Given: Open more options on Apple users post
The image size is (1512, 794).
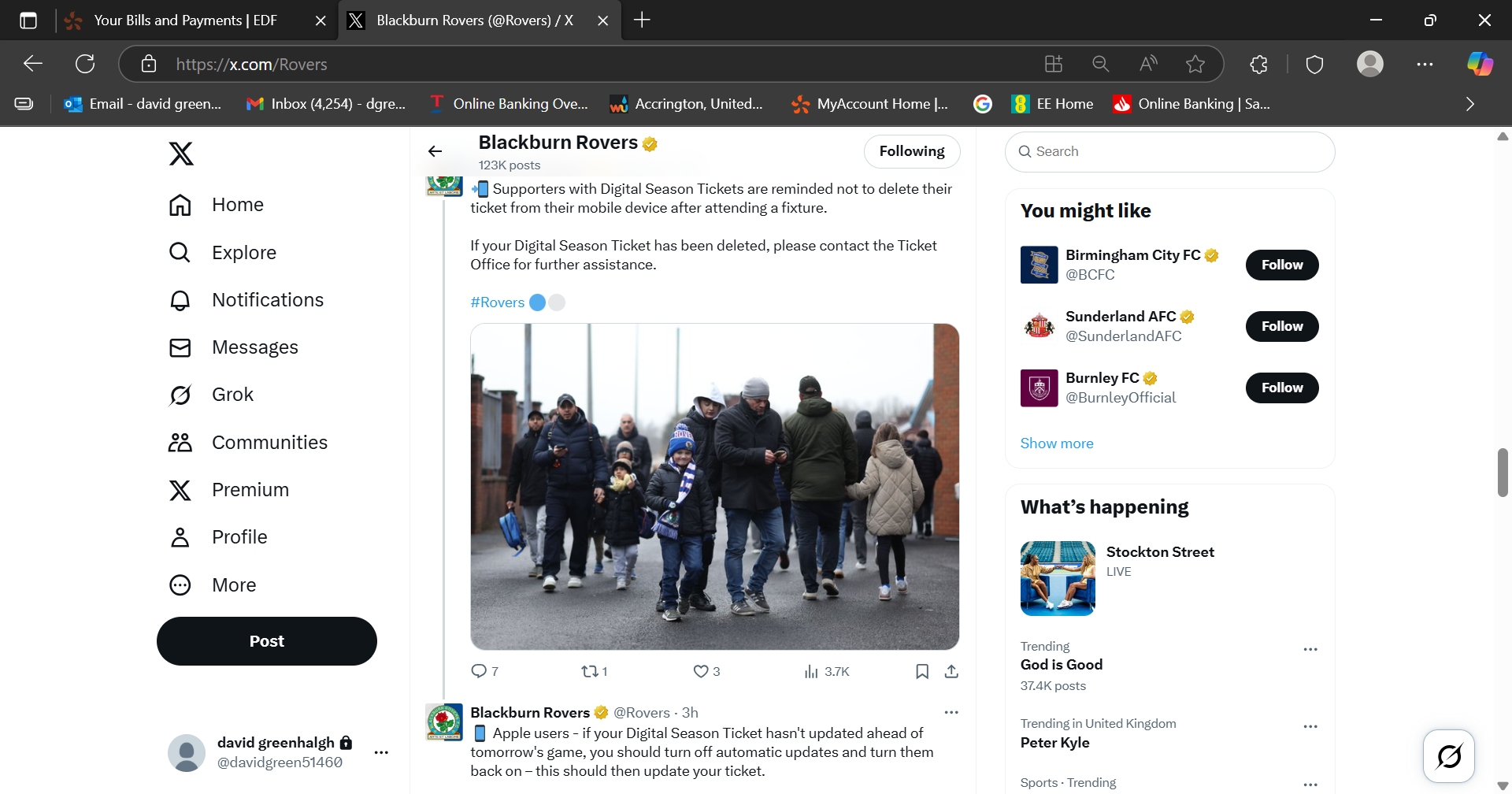Looking at the screenshot, I should coord(951,712).
